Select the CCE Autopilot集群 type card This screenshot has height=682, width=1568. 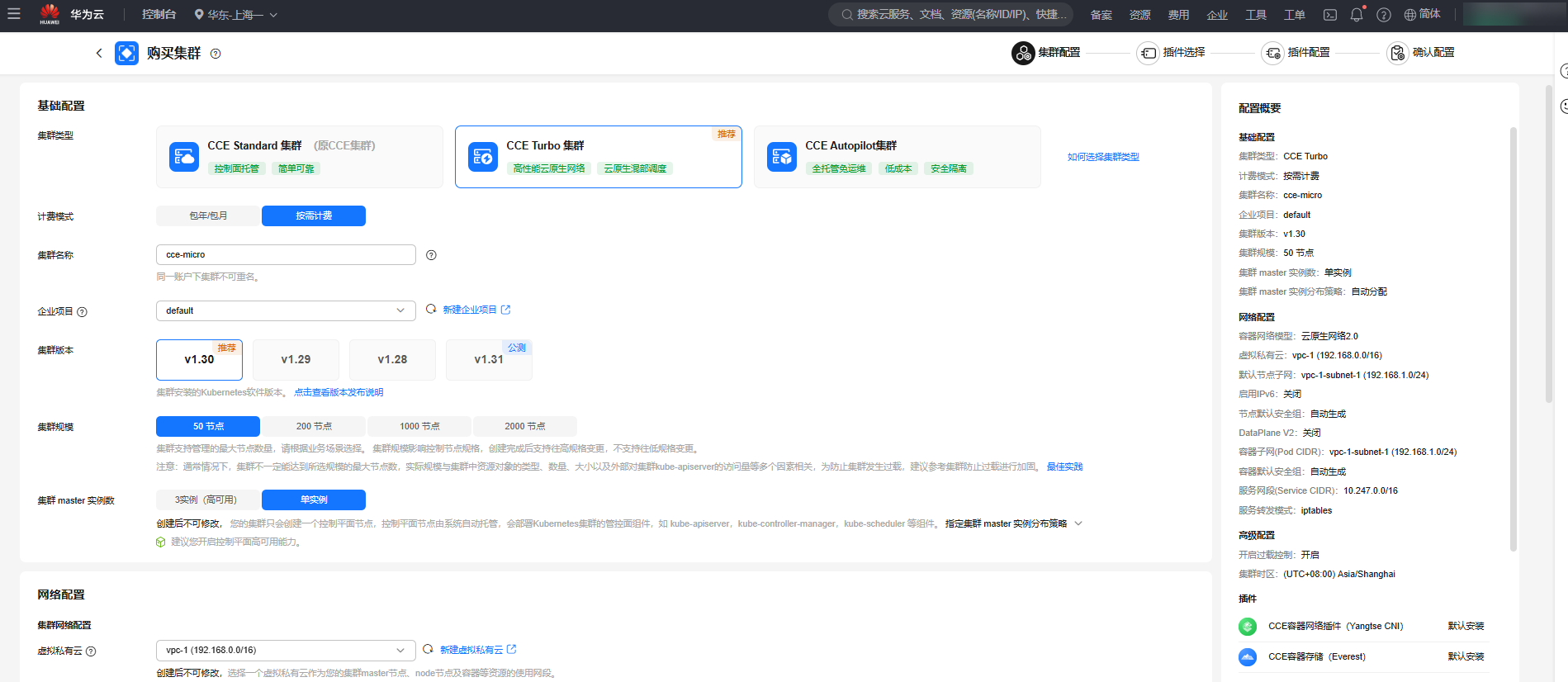[898, 157]
